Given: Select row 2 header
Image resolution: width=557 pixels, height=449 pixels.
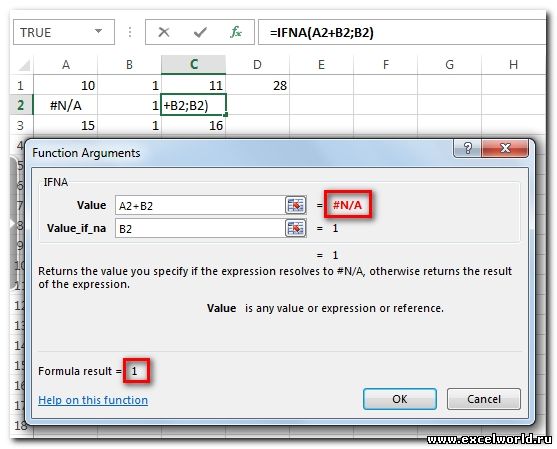Looking at the screenshot, I should (21, 105).
